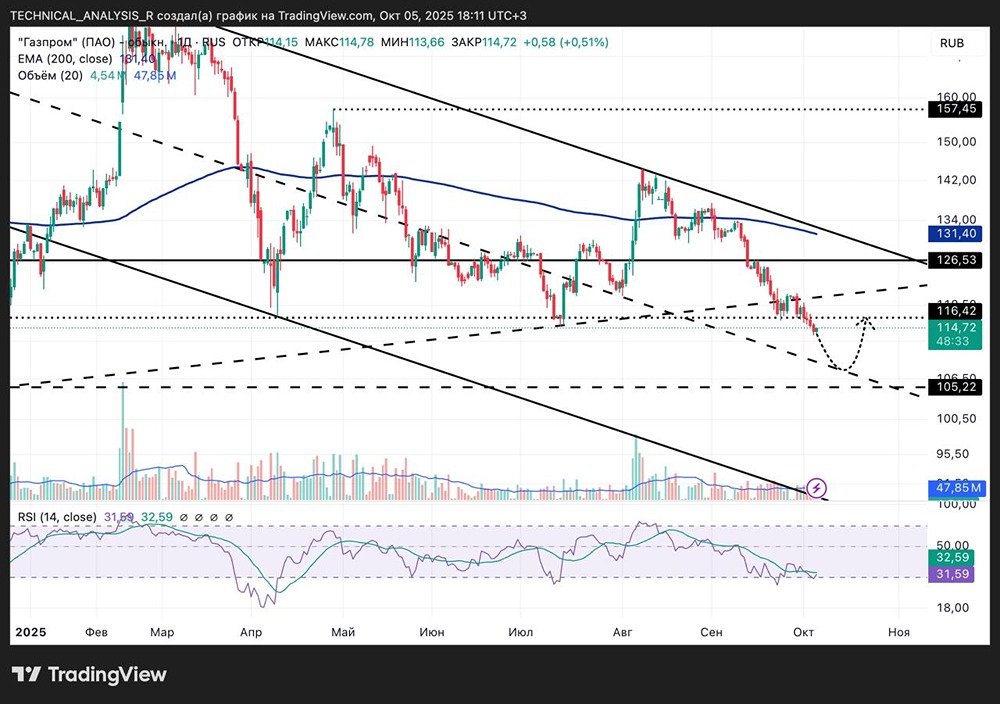Open the EMA (200, close) indicator legend
The image size is (1000, 704).
tap(65, 59)
